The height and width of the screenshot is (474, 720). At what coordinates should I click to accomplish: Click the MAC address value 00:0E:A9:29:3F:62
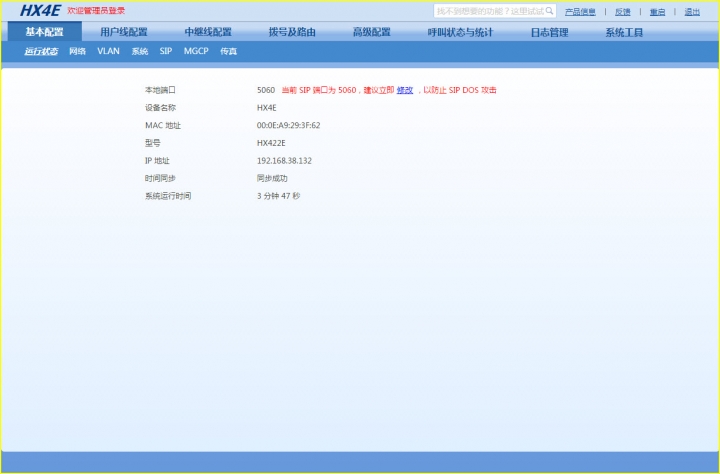(x=288, y=125)
